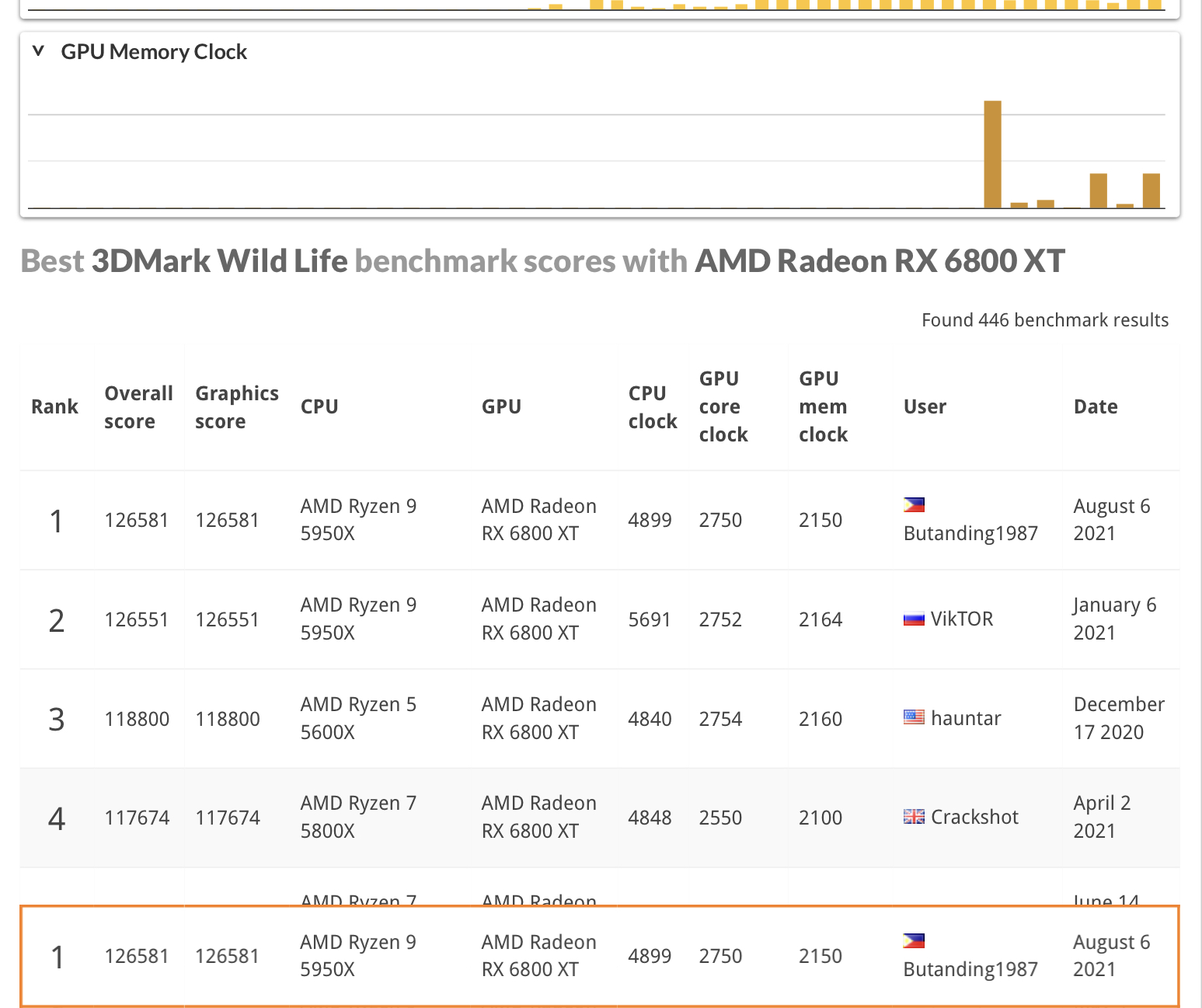Click overall score 126551 in VikTOR's row
The width and height of the screenshot is (1202, 1008).
tap(136, 619)
